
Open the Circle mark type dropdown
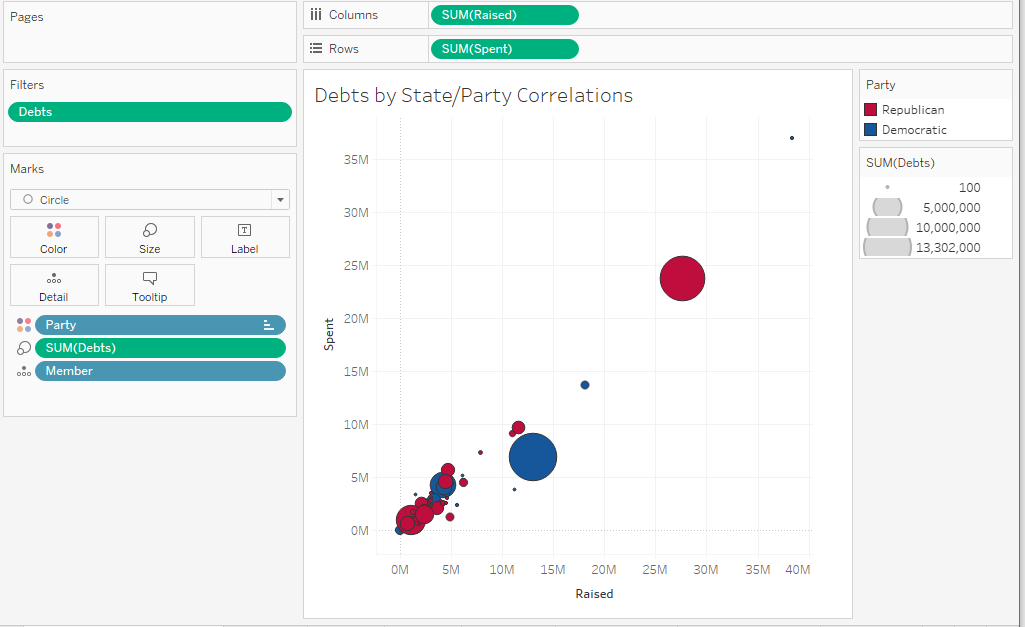point(150,200)
